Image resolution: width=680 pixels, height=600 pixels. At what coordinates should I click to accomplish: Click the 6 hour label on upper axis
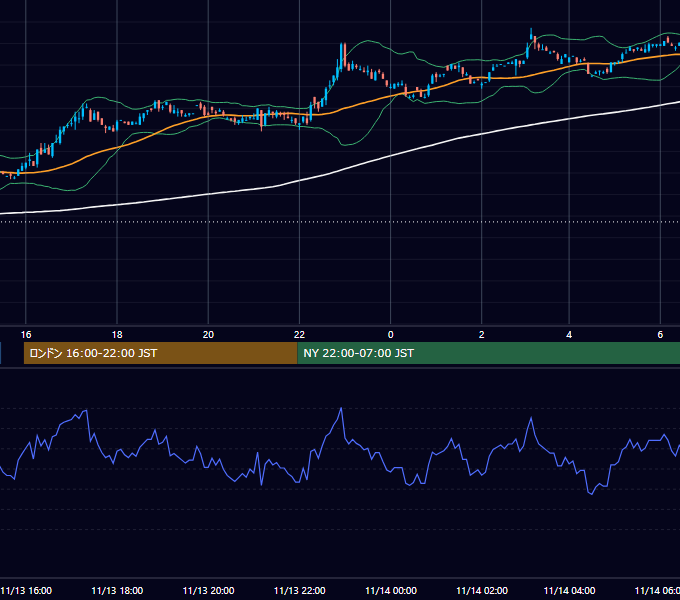tap(660, 335)
